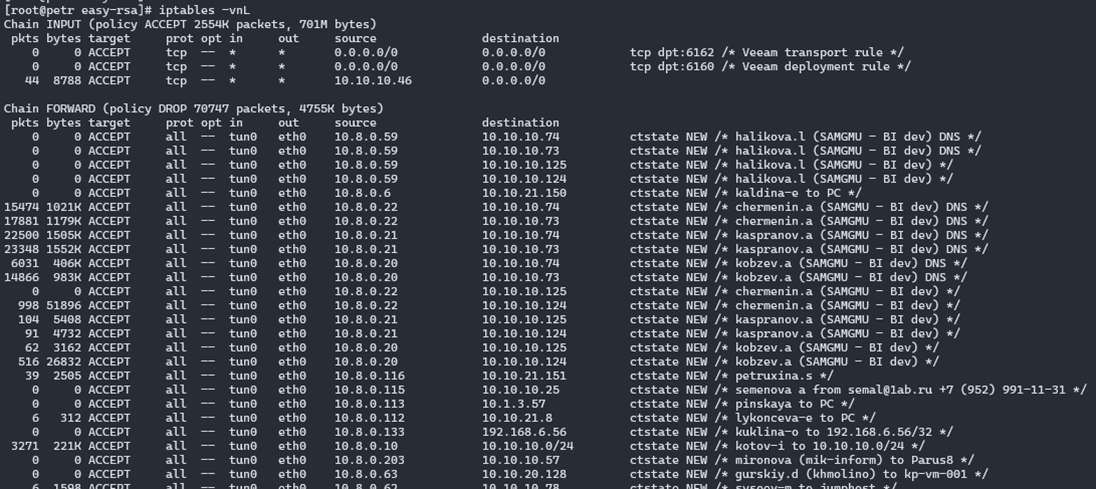1096x489 pixels.
Task: Click the Chain INPUT policy header line
Action: click(190, 24)
